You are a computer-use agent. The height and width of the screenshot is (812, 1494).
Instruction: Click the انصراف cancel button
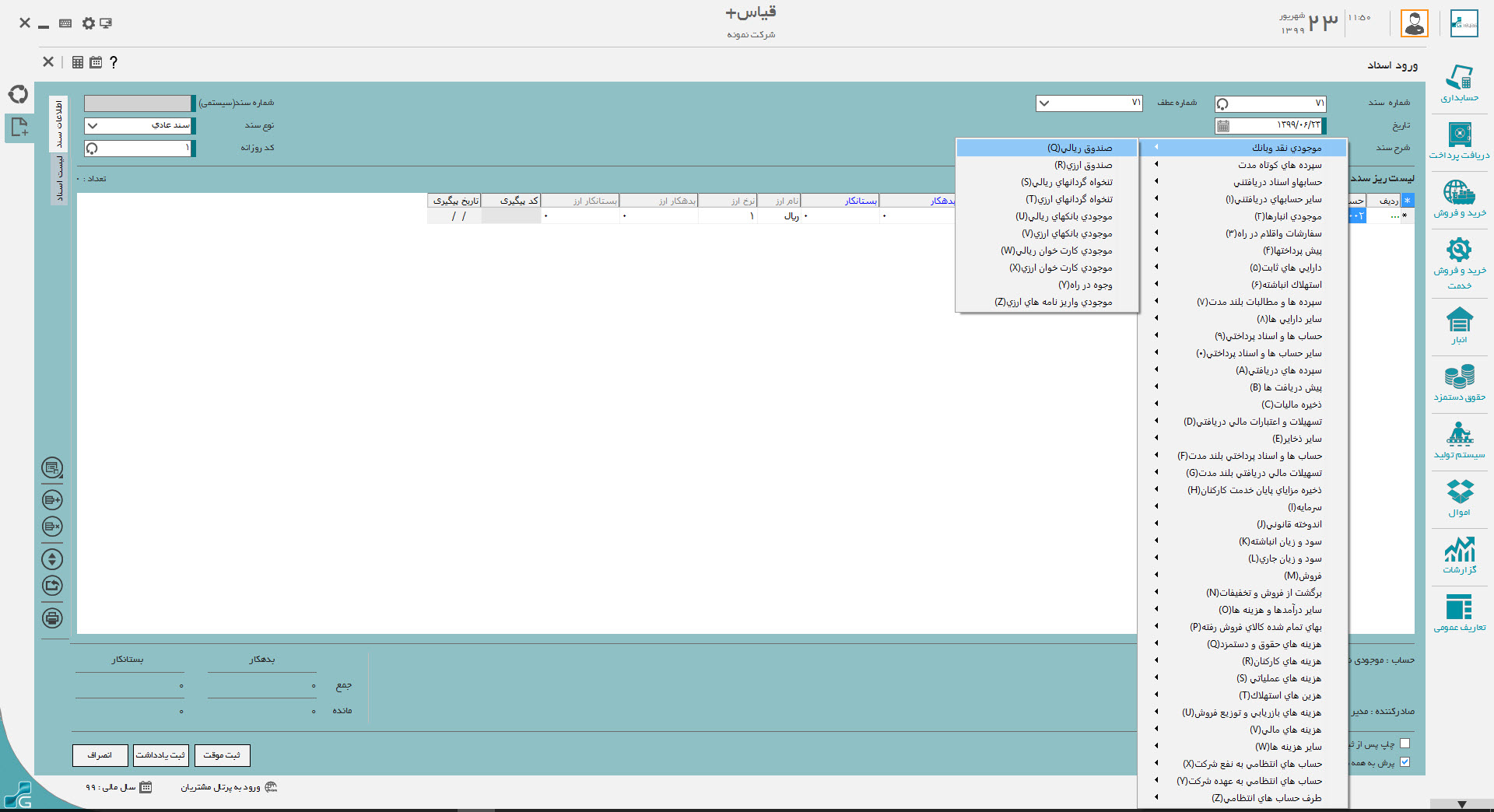tap(100, 755)
